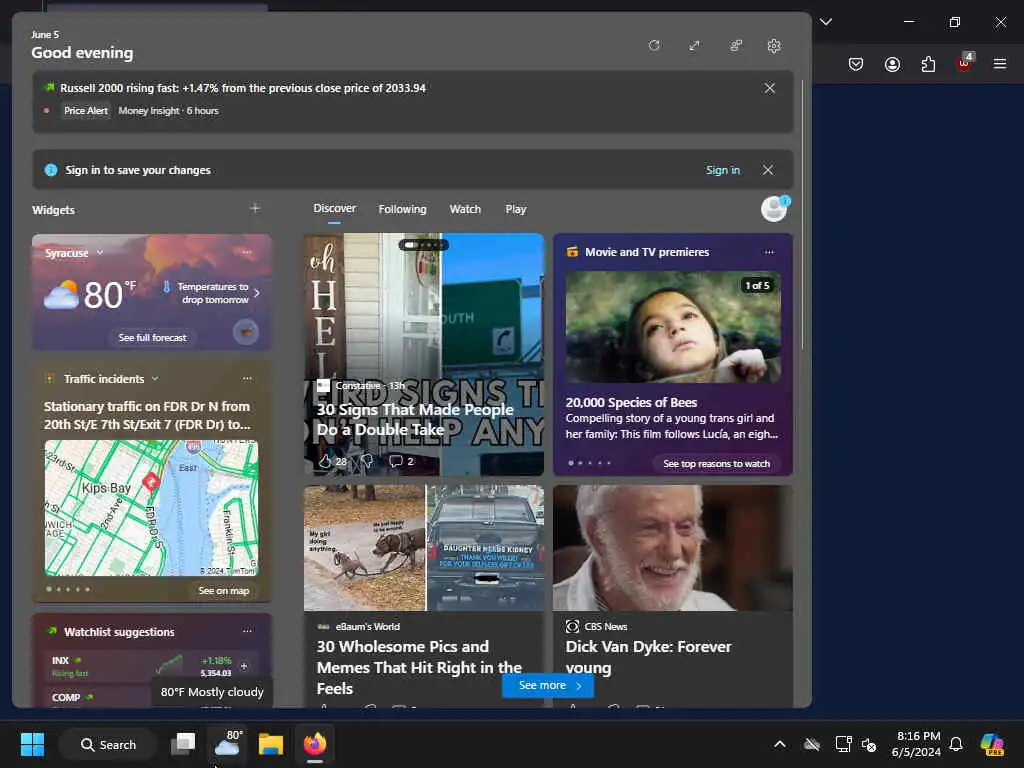Open Firefox extensions puzzle icon
Screen dimensions: 1024x768
coord(928,64)
